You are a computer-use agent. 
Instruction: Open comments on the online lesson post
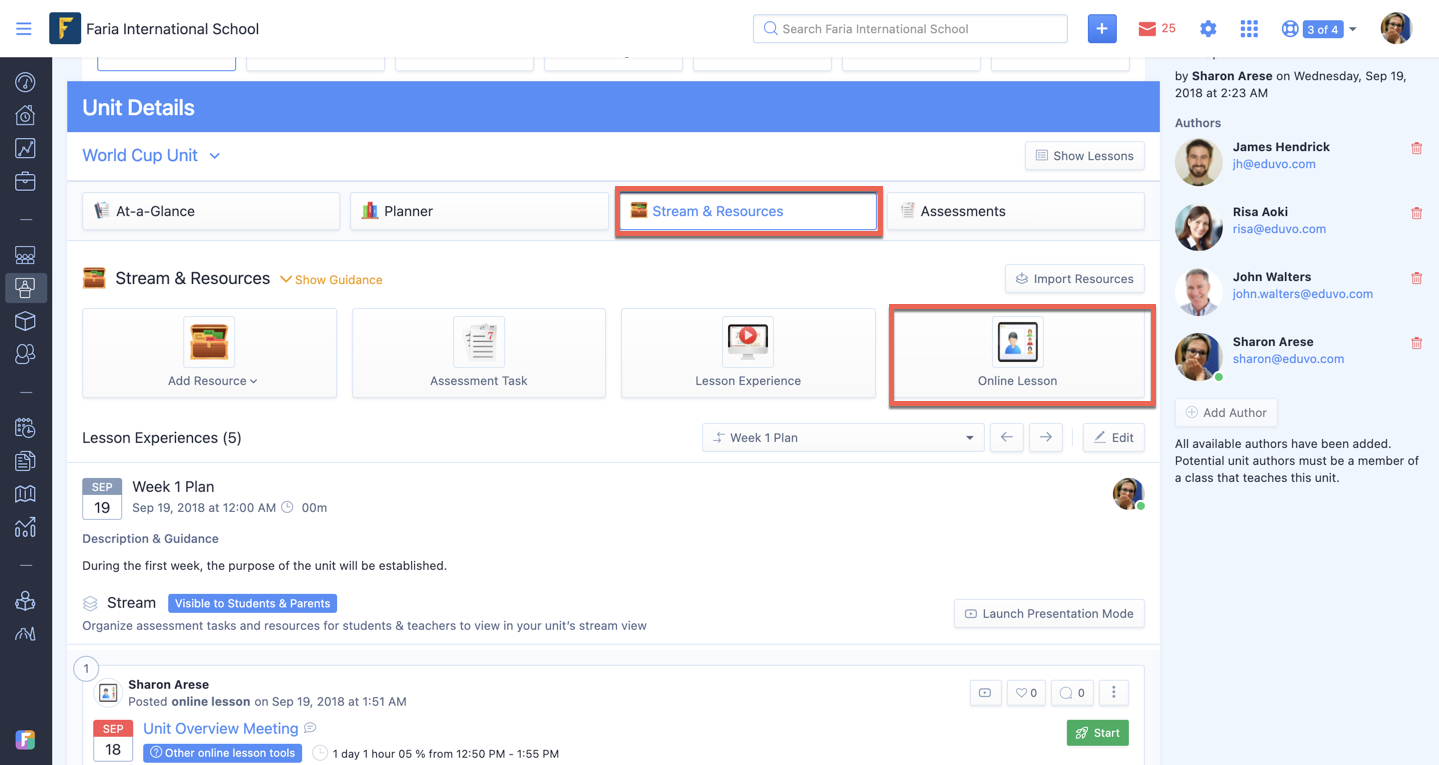[1072, 693]
